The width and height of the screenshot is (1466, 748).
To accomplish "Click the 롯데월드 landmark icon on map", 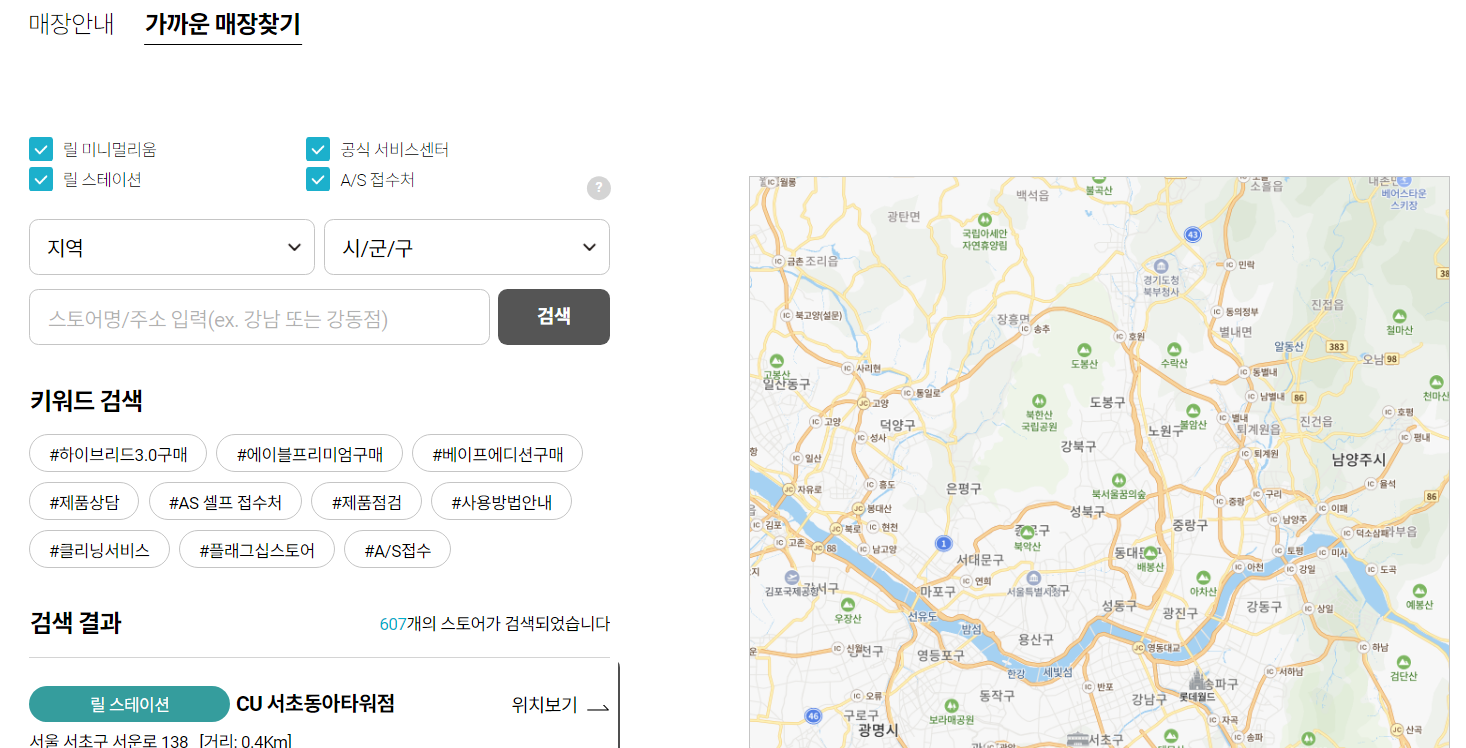I will click(1197, 679).
